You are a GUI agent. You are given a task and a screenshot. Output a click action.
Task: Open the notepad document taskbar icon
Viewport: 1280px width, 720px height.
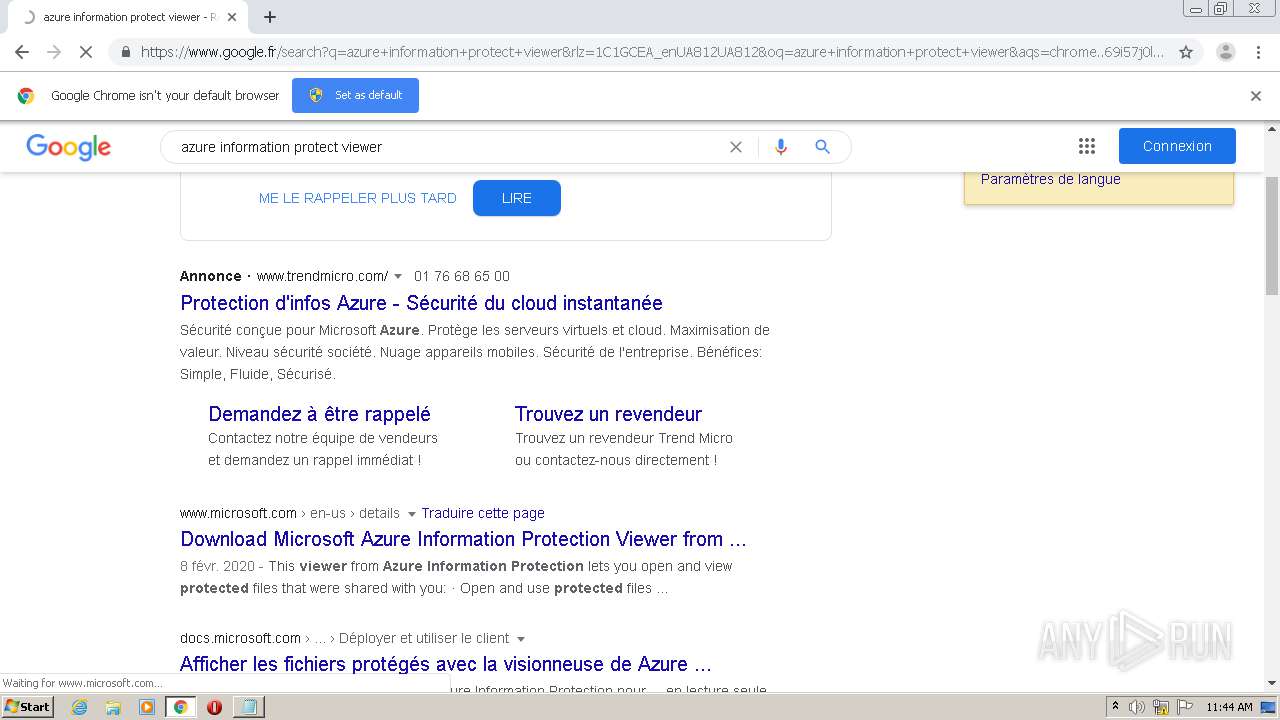click(248, 707)
